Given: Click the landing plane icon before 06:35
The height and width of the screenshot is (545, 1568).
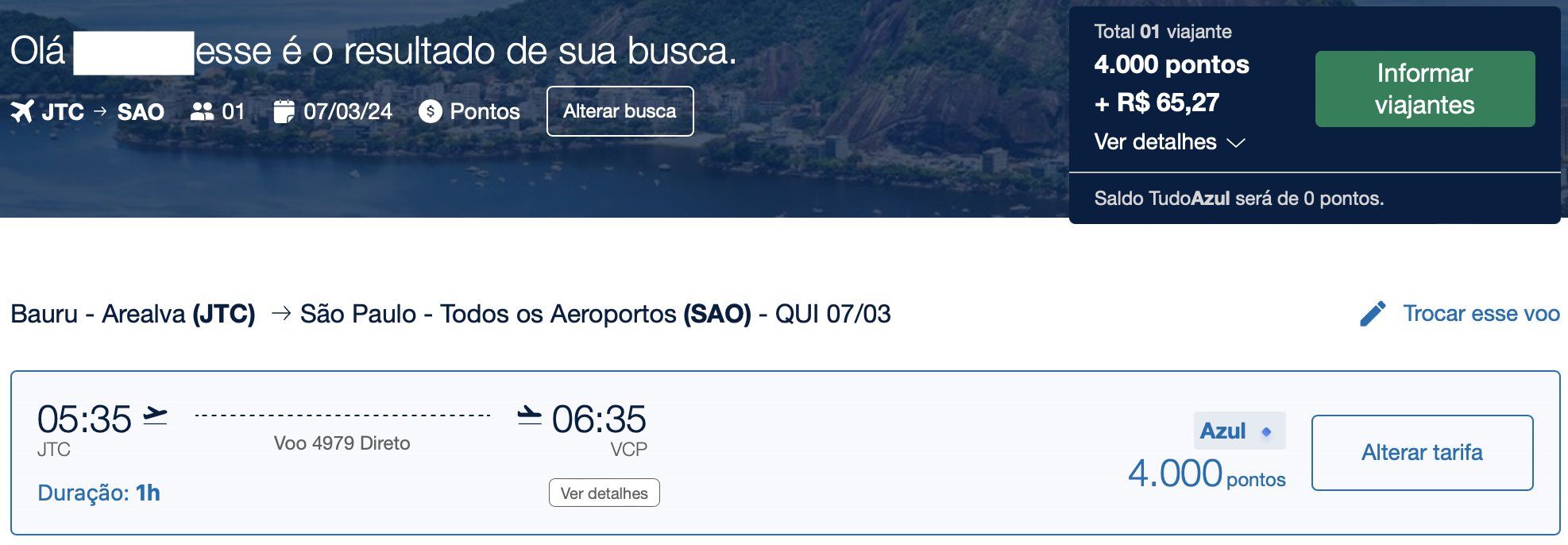Looking at the screenshot, I should click(529, 415).
